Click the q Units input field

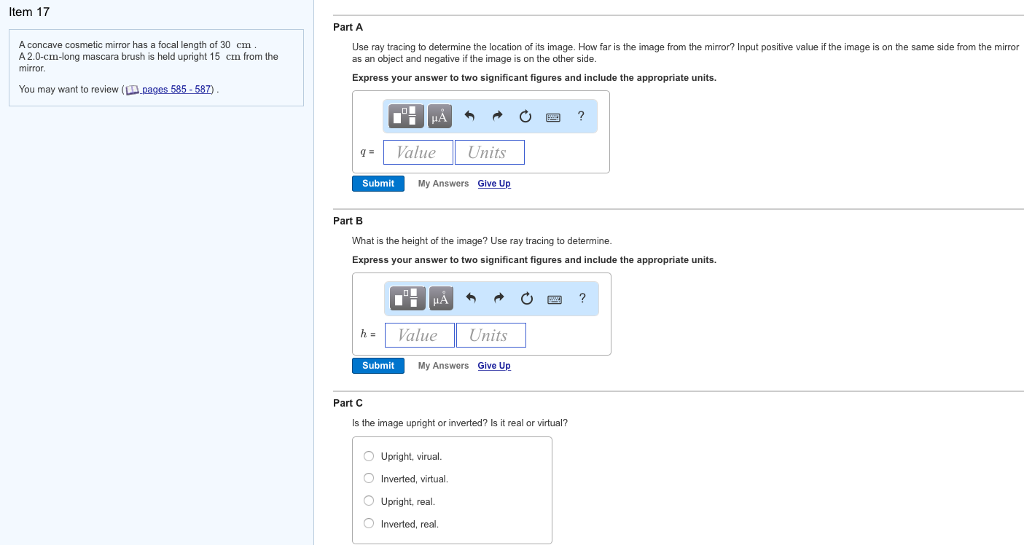click(x=489, y=153)
